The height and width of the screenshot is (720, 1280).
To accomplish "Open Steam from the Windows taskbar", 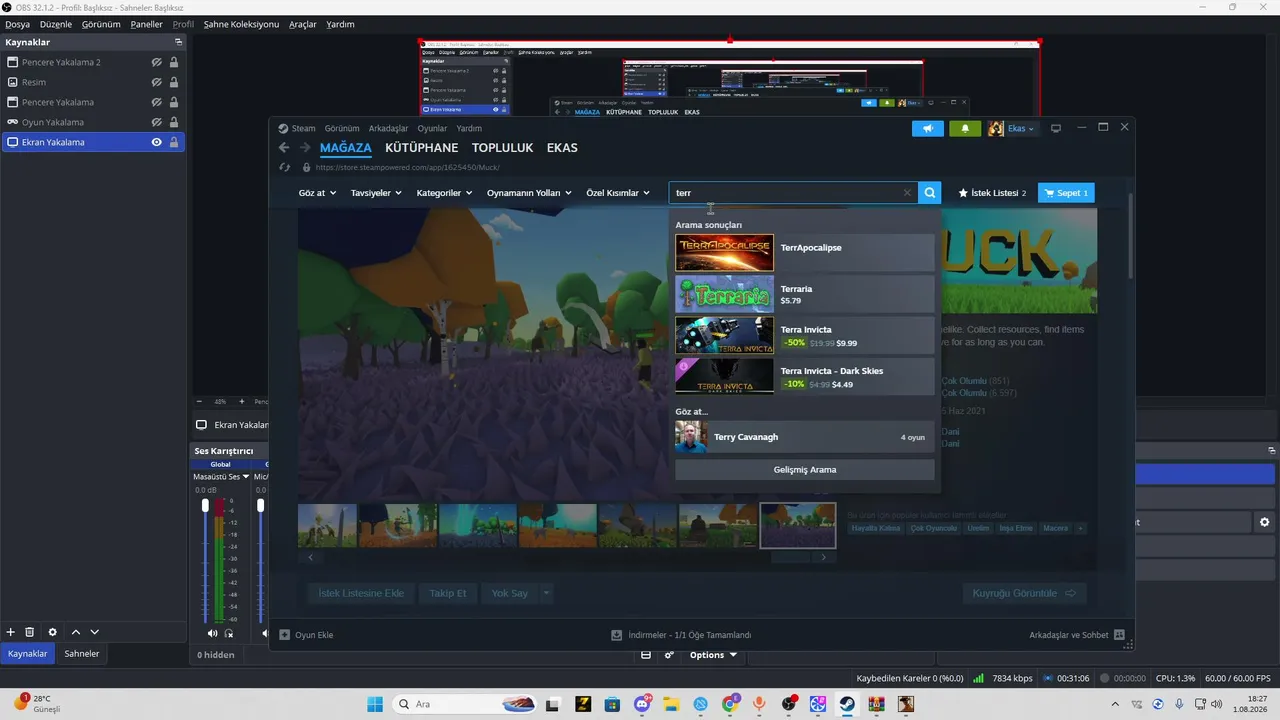I will click(x=847, y=704).
